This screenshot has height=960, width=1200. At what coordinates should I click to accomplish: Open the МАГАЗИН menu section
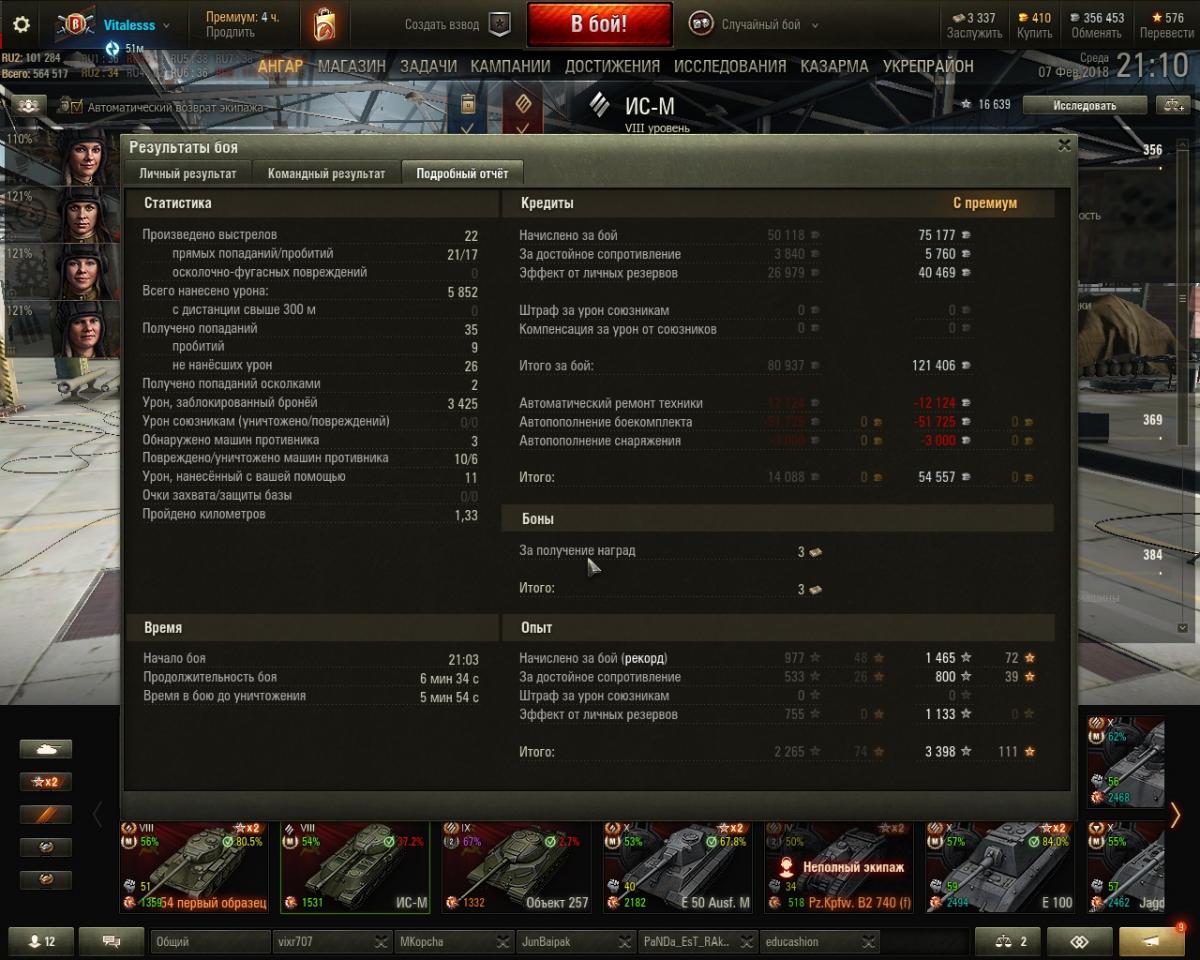(x=351, y=66)
